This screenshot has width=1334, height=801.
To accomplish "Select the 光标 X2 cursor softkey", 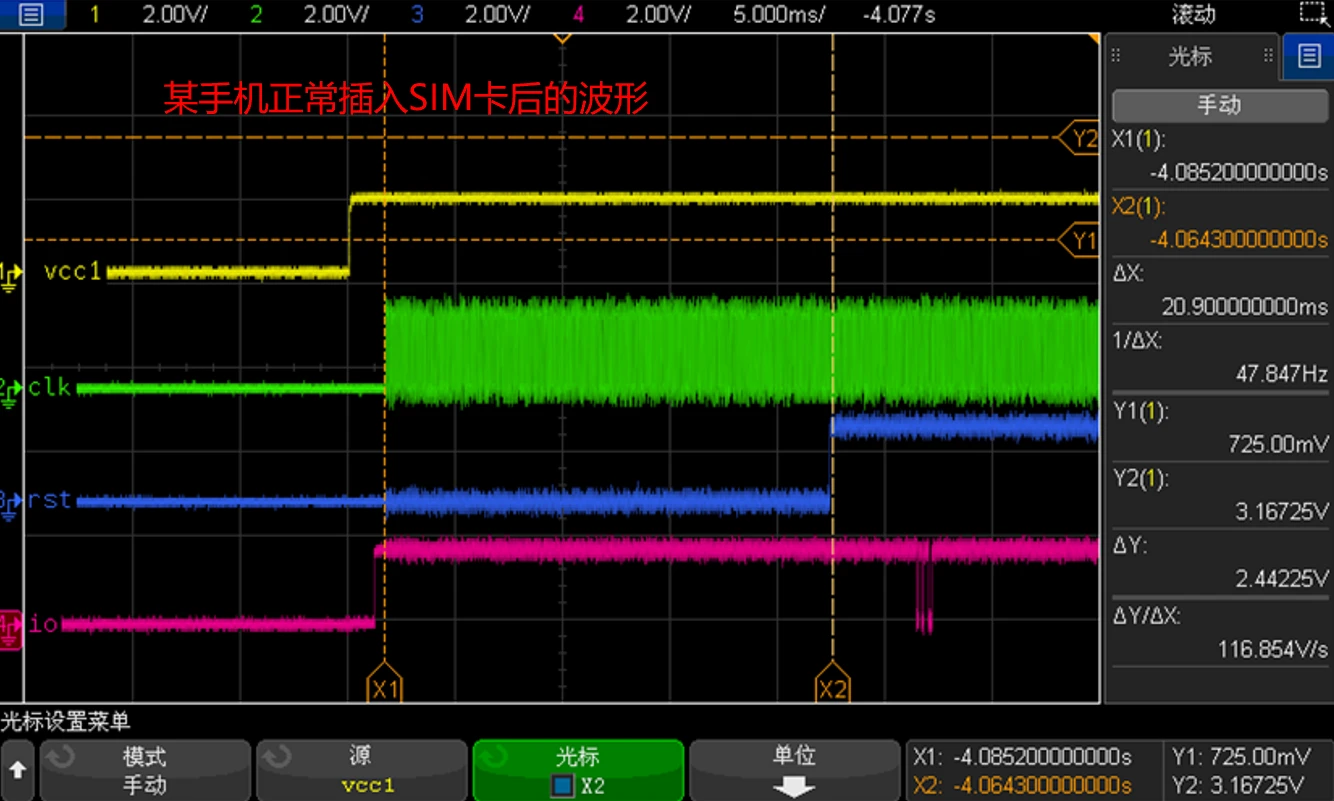I will pos(578,771).
